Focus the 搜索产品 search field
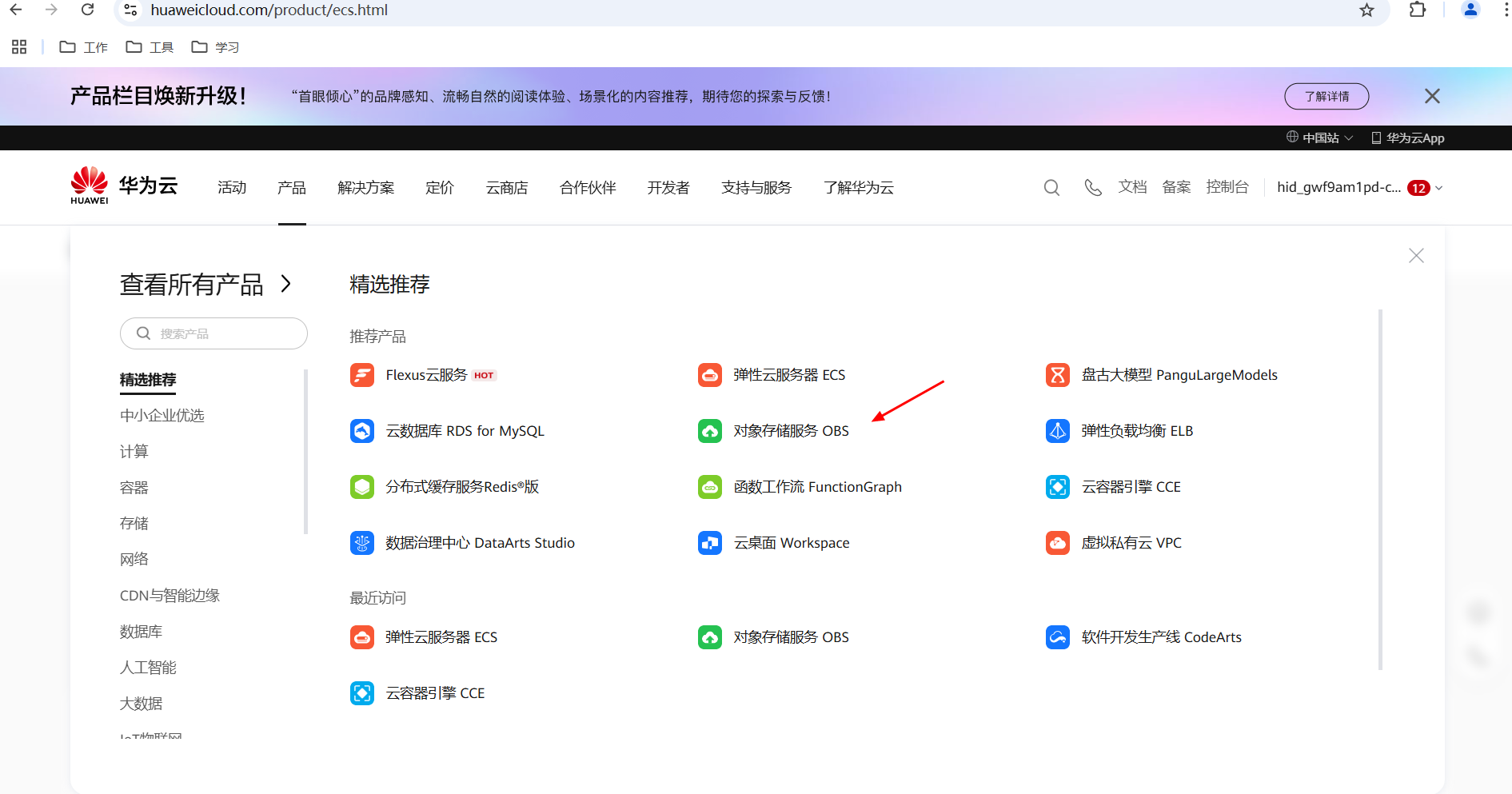Viewport: 1512px width, 794px height. click(213, 333)
